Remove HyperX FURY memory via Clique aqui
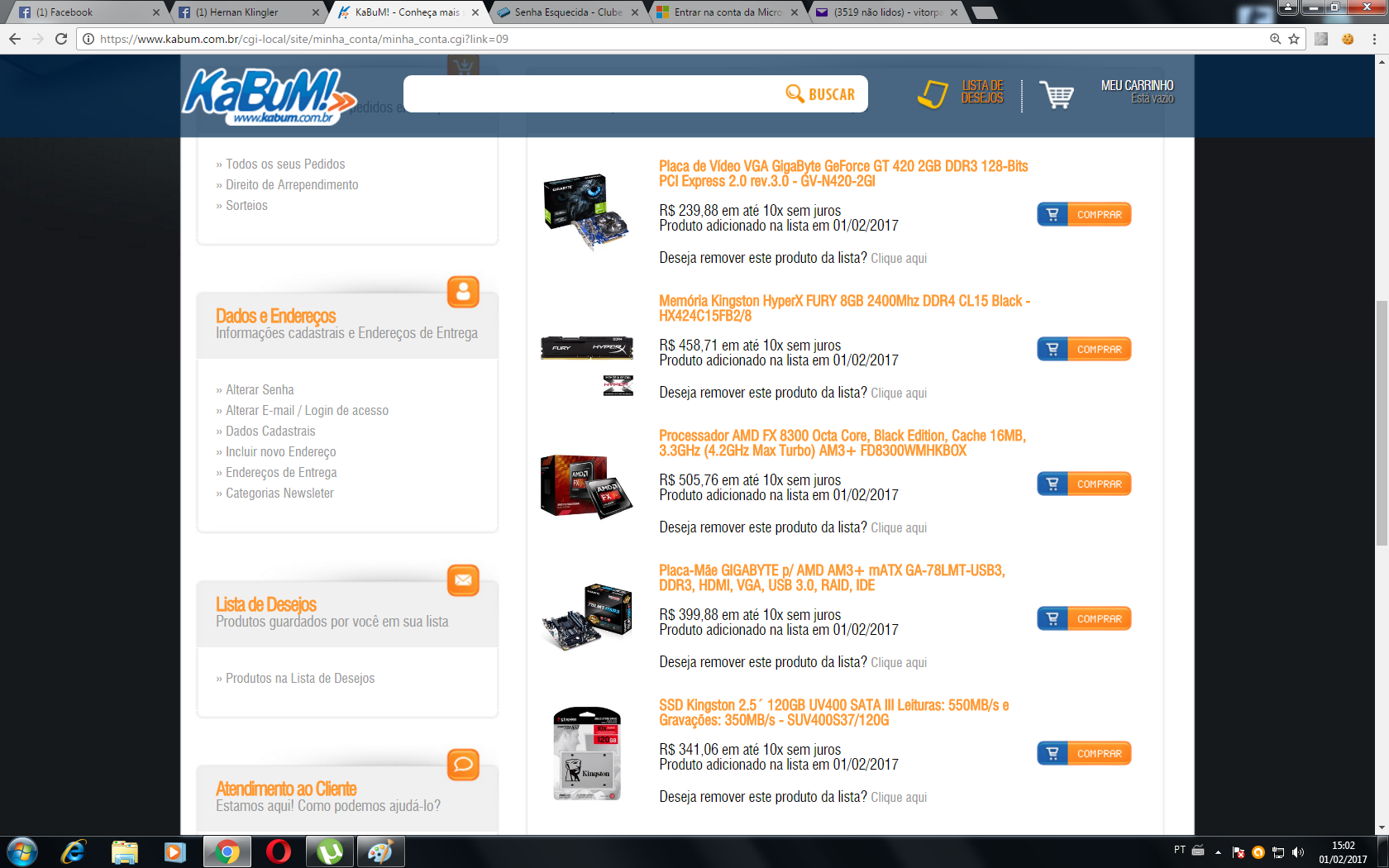Screen dimensions: 1389x868 pos(899,393)
